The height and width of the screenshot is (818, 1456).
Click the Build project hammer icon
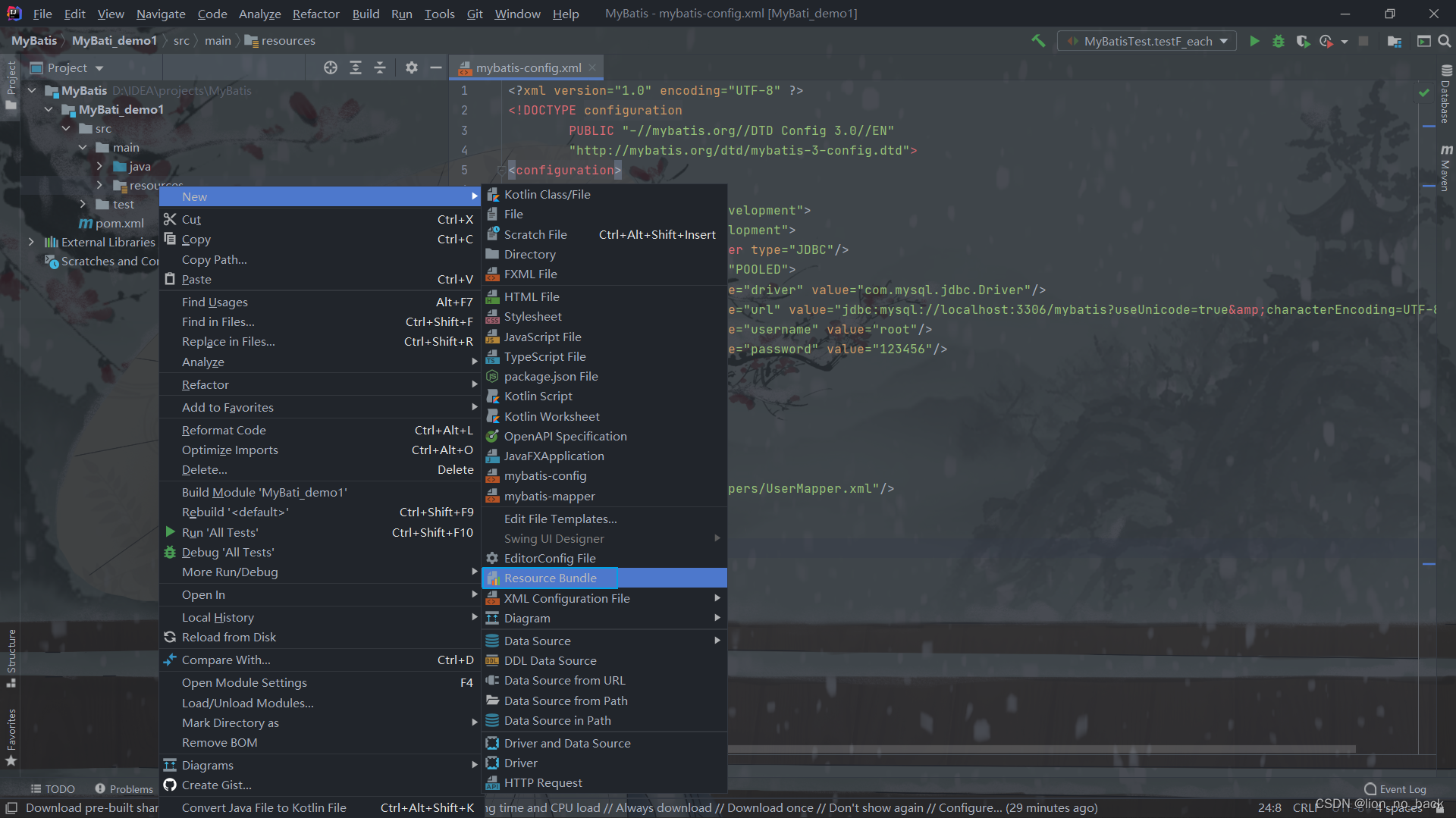pyautogui.click(x=1038, y=41)
